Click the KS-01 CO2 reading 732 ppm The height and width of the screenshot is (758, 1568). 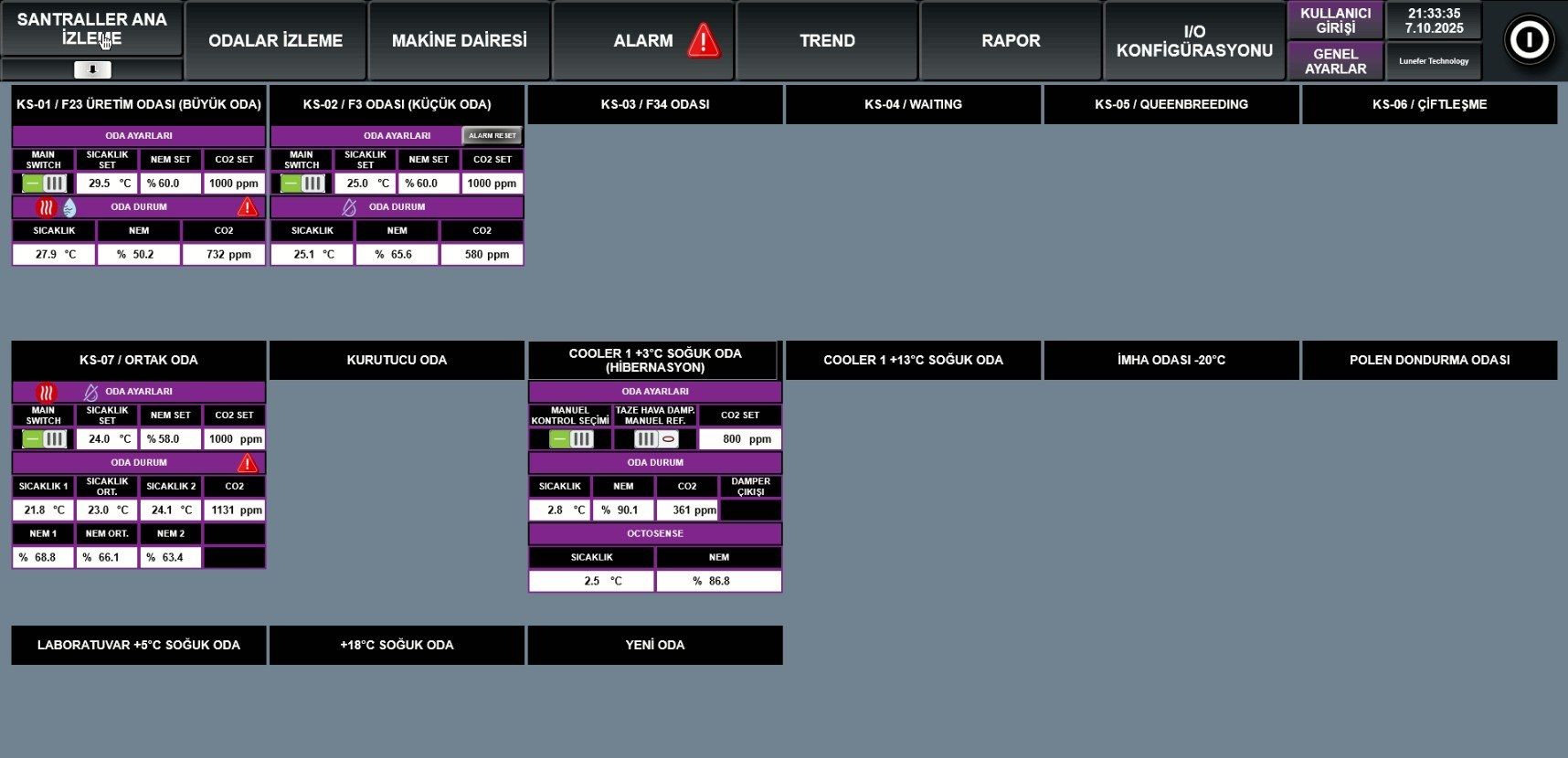click(224, 255)
